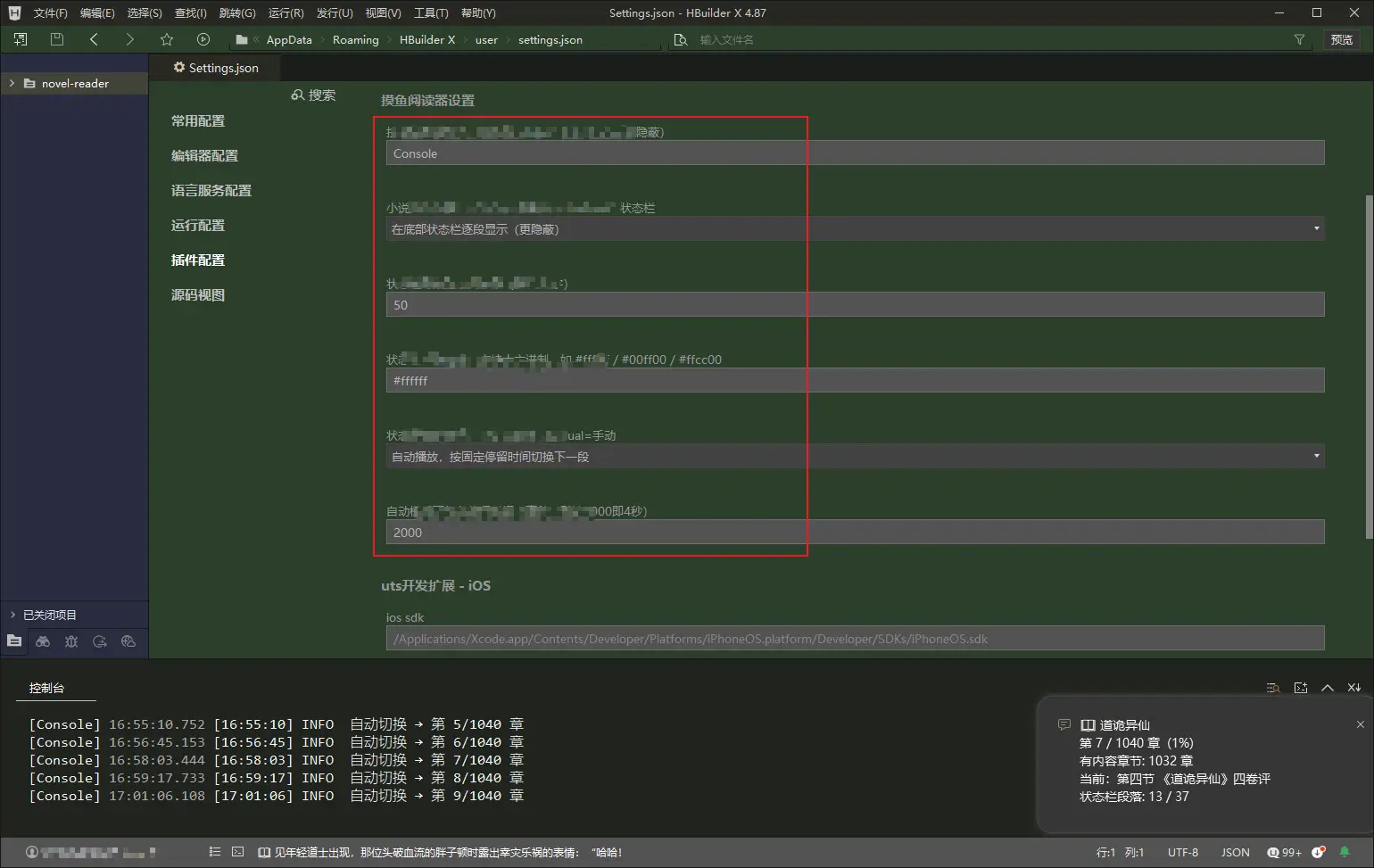Close the 道诡异仙 notification popup

pyautogui.click(x=1360, y=724)
